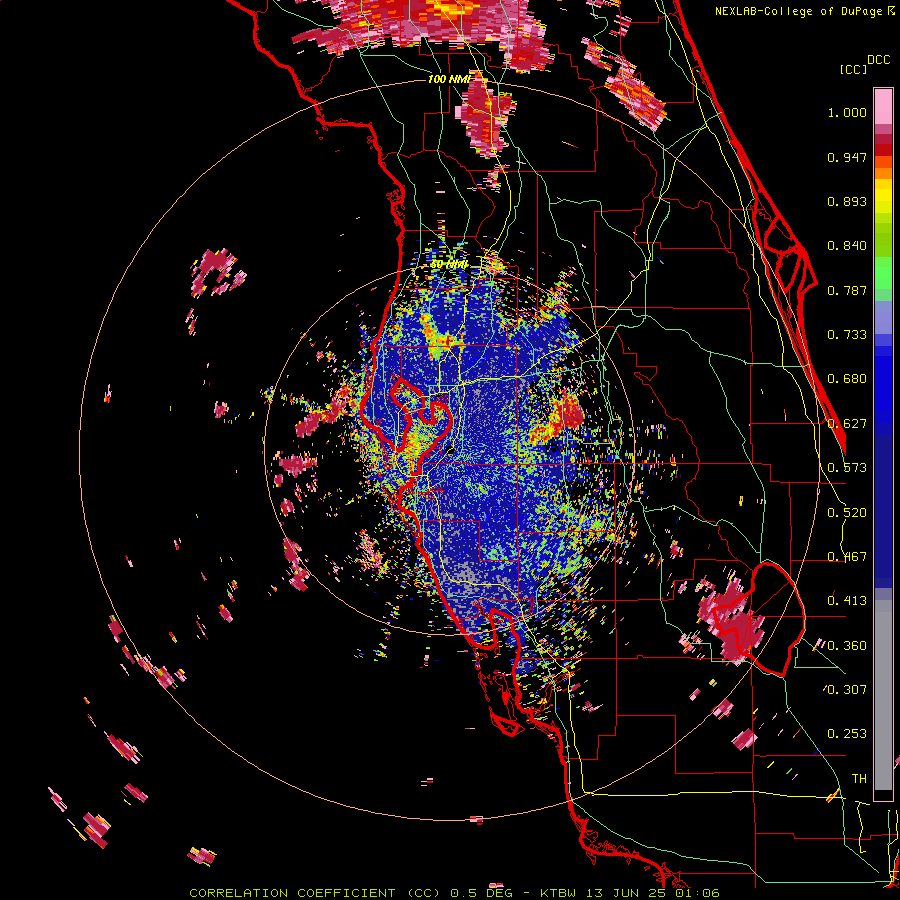This screenshot has width=900, height=900.
Task: Pick the pink segment of the color bar
Action: [883, 106]
